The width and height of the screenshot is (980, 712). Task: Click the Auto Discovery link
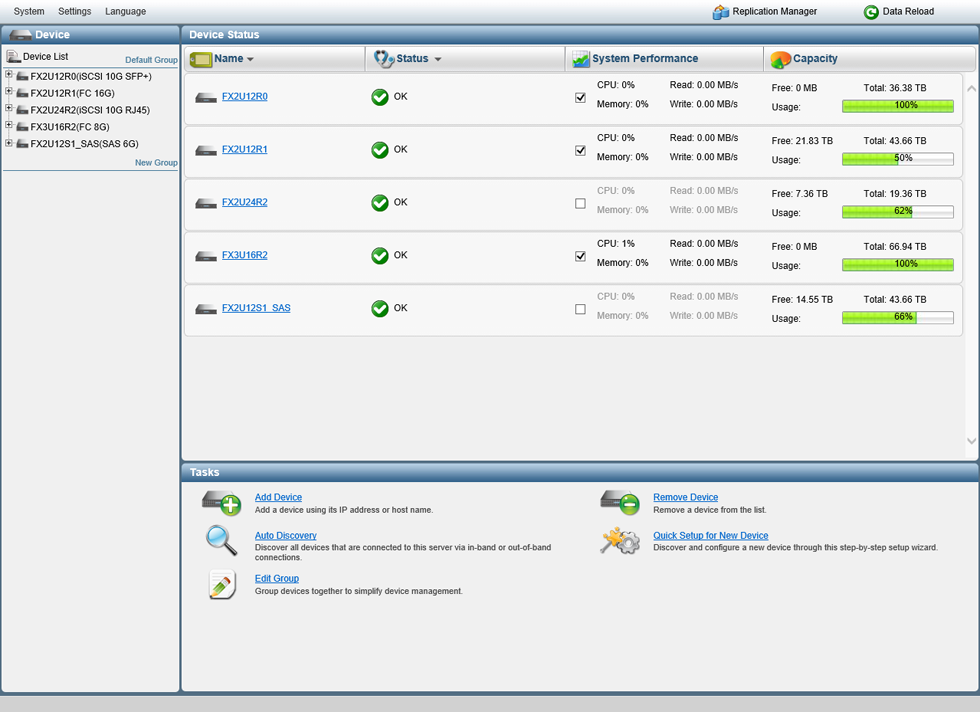286,535
